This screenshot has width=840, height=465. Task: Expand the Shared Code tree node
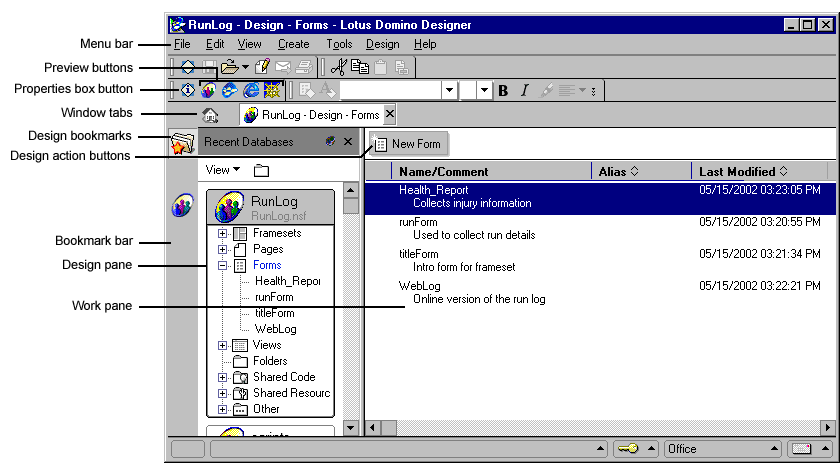(223, 378)
